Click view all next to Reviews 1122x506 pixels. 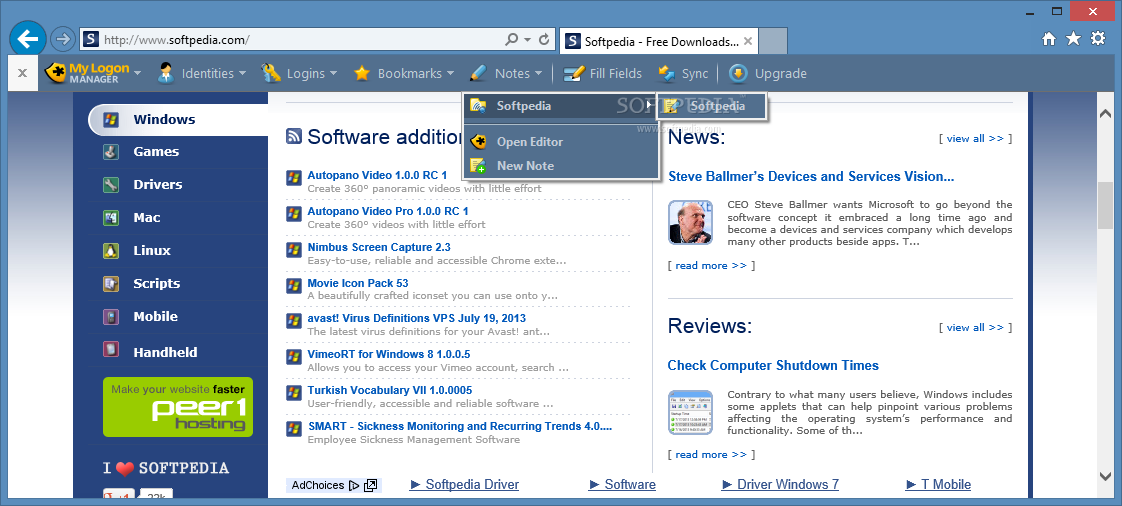pyautogui.click(x=975, y=328)
